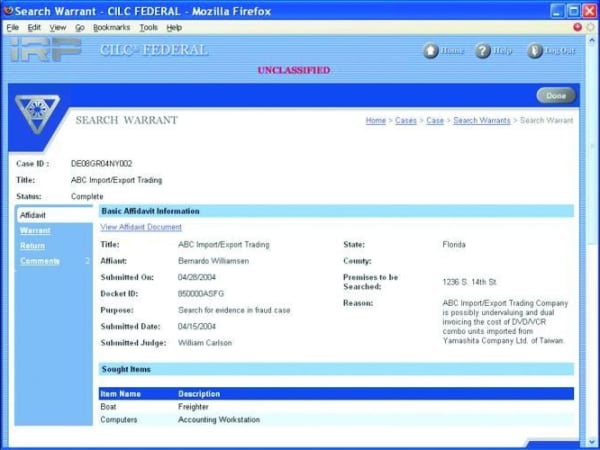Click the Firefox window title bar icon

coord(11,10)
